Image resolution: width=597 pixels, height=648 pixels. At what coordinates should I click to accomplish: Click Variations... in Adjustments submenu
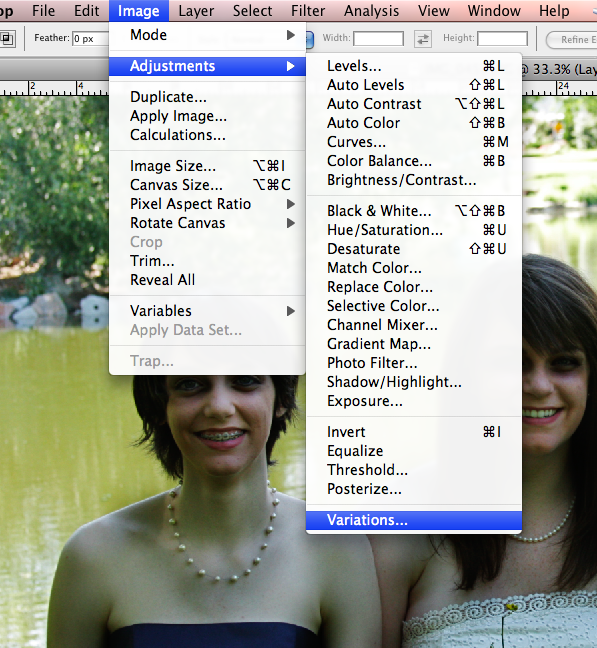[x=414, y=520]
